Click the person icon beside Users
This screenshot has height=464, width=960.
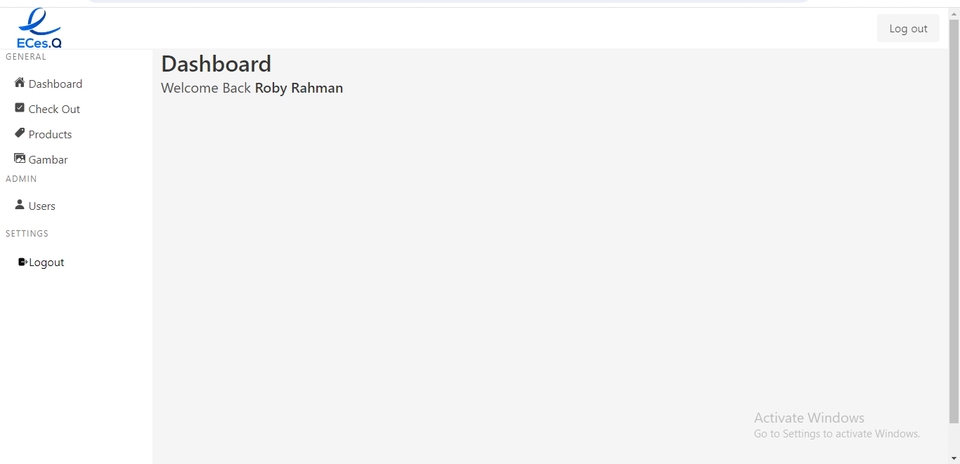(20, 204)
